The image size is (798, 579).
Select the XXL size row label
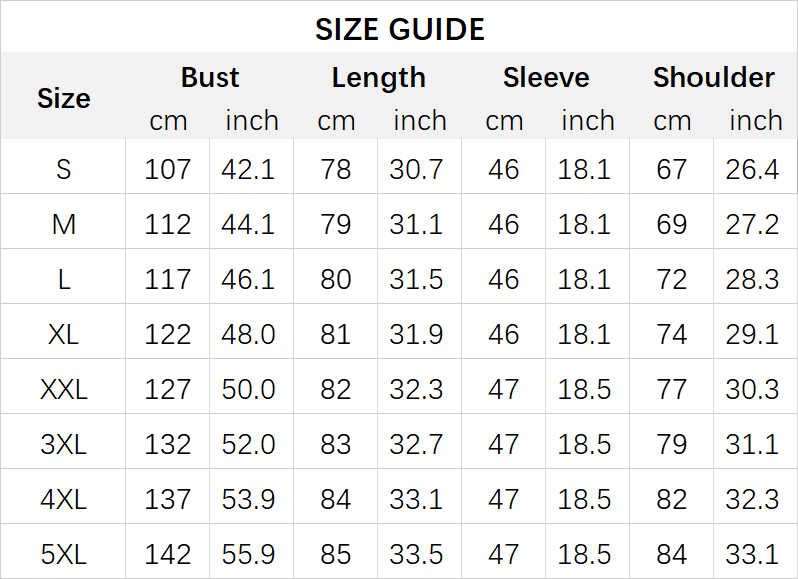coord(63,389)
